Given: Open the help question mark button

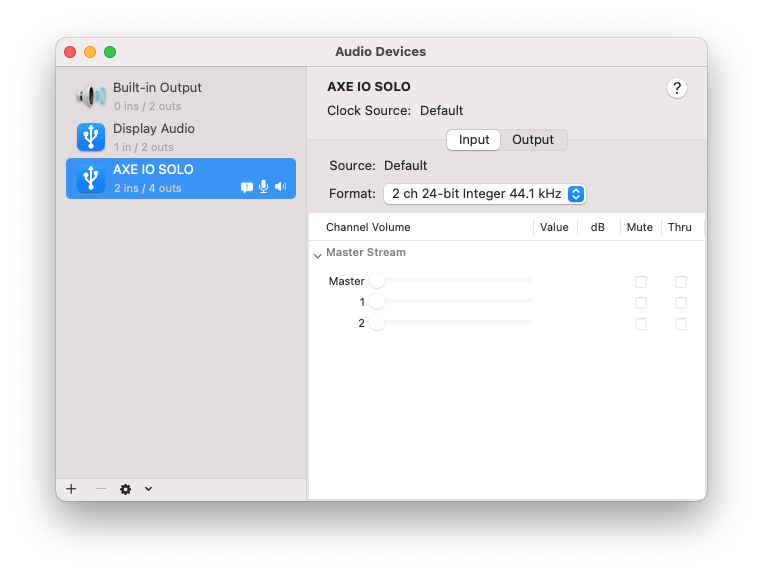Looking at the screenshot, I should pos(676,88).
